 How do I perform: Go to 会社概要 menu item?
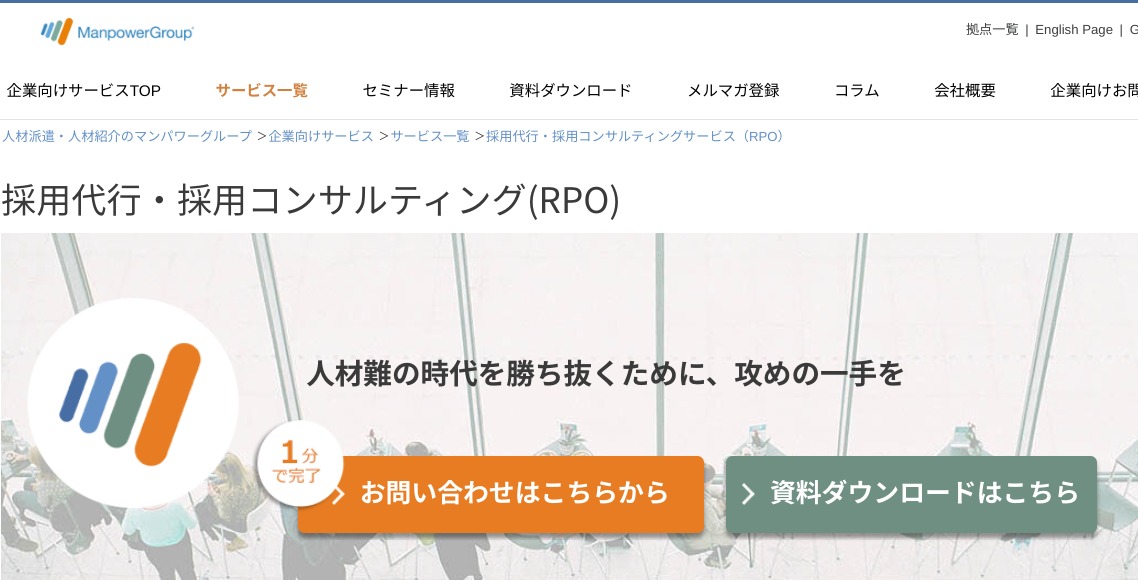pyautogui.click(x=965, y=91)
